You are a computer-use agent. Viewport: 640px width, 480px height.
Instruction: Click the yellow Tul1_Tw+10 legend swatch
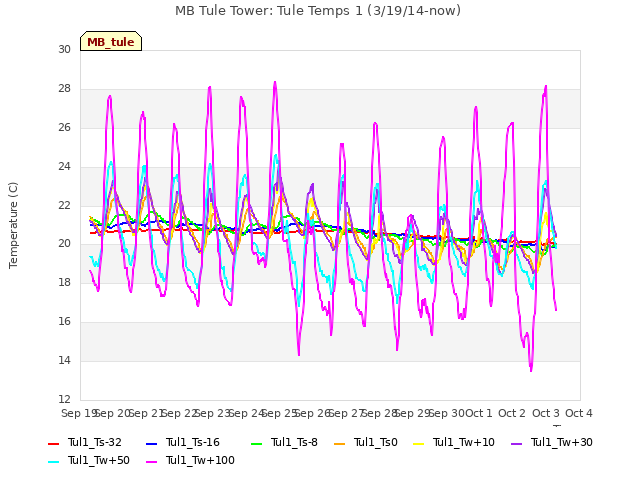pos(419,444)
